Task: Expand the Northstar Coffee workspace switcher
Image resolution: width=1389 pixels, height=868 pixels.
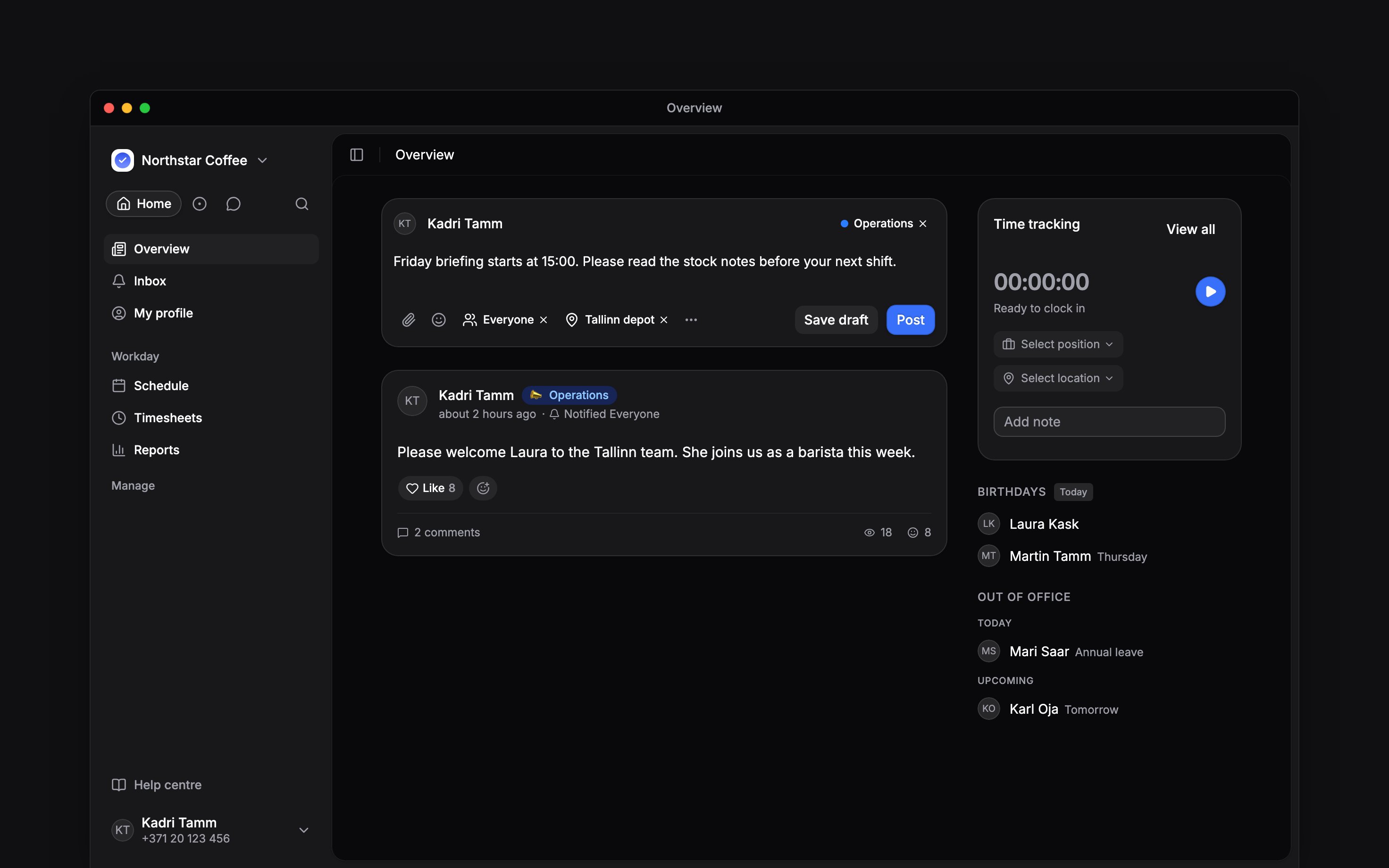Action: point(262,160)
